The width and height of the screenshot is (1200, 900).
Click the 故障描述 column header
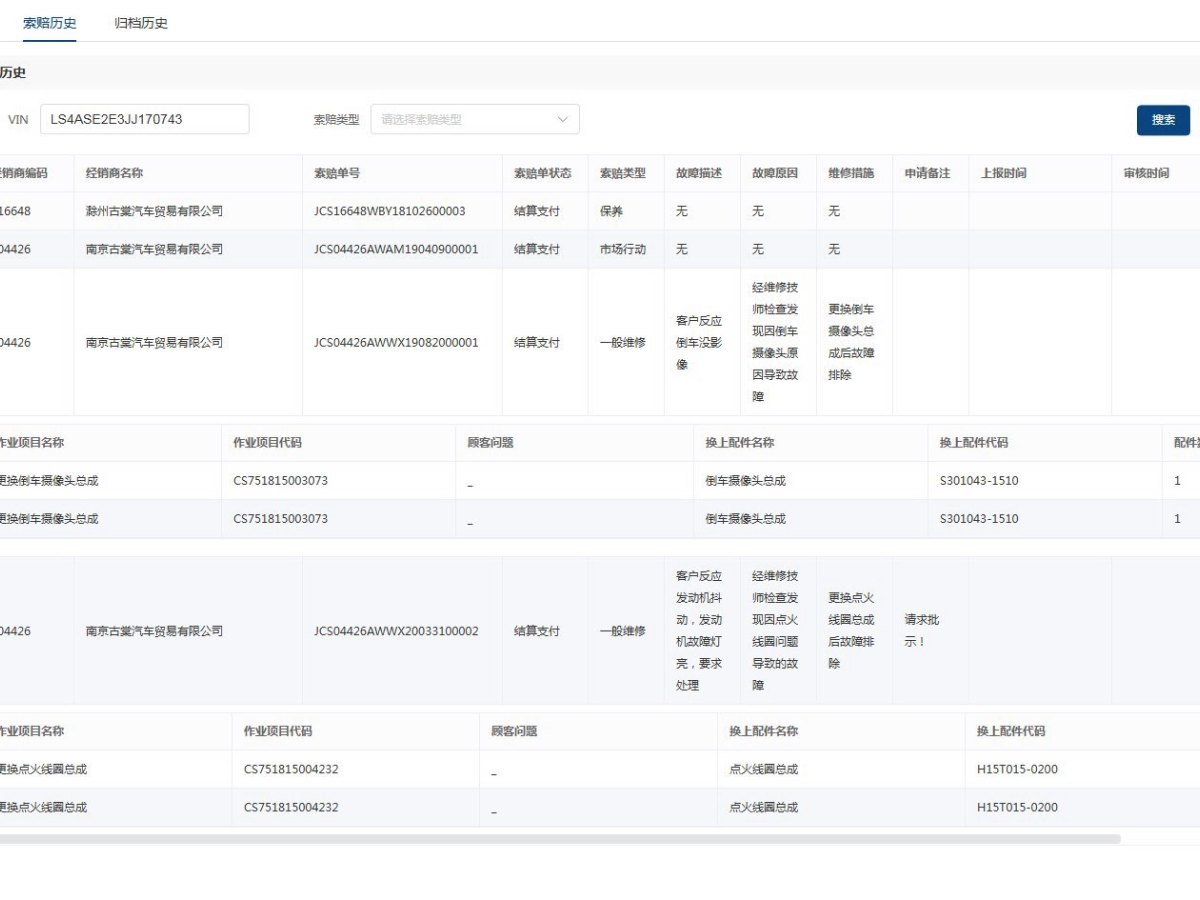[699, 173]
